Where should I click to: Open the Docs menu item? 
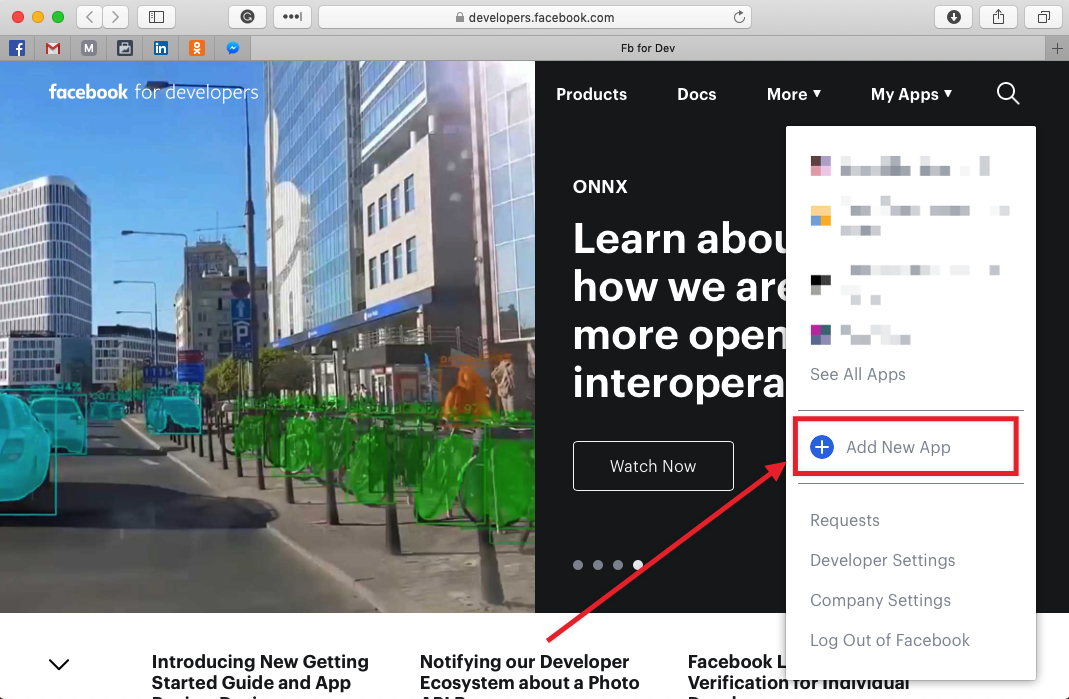tap(697, 94)
